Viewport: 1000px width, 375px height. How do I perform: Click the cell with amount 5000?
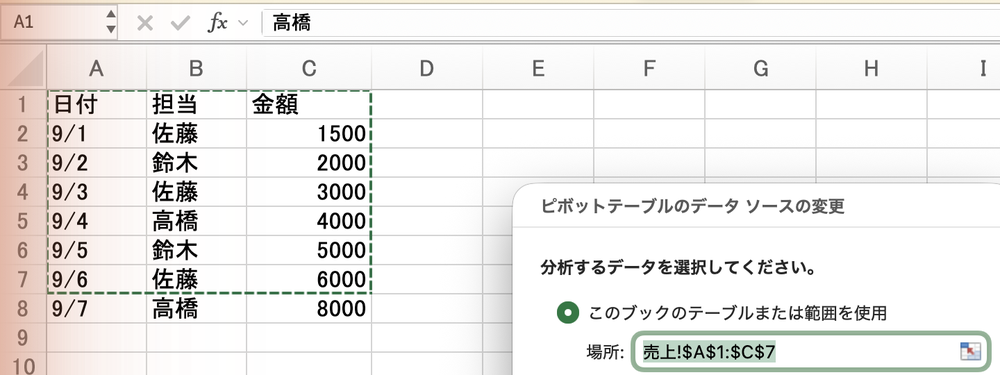click(309, 251)
